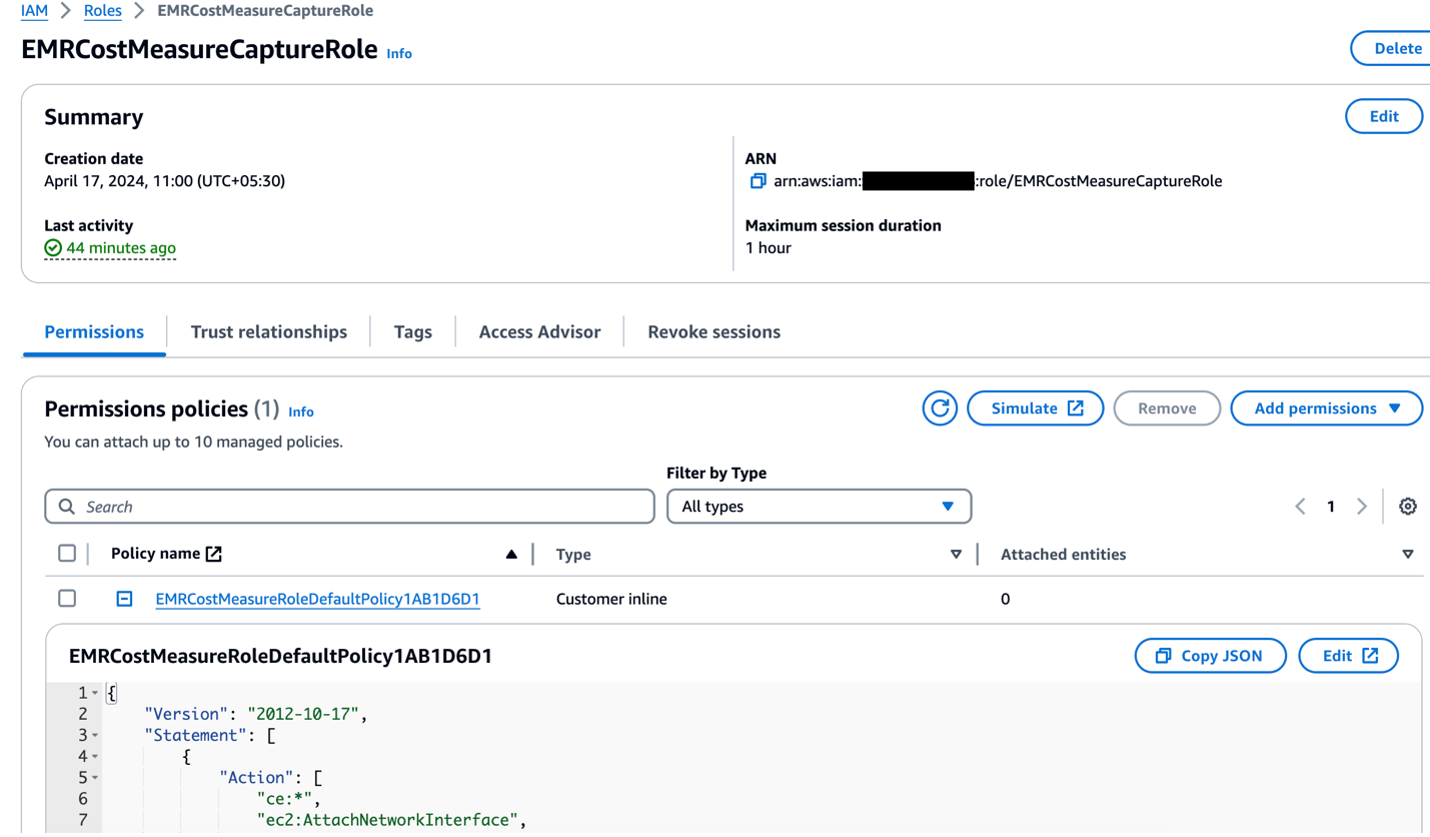The width and height of the screenshot is (1430, 837).
Task: Navigate to Roles in the breadcrumb
Action: 102,11
